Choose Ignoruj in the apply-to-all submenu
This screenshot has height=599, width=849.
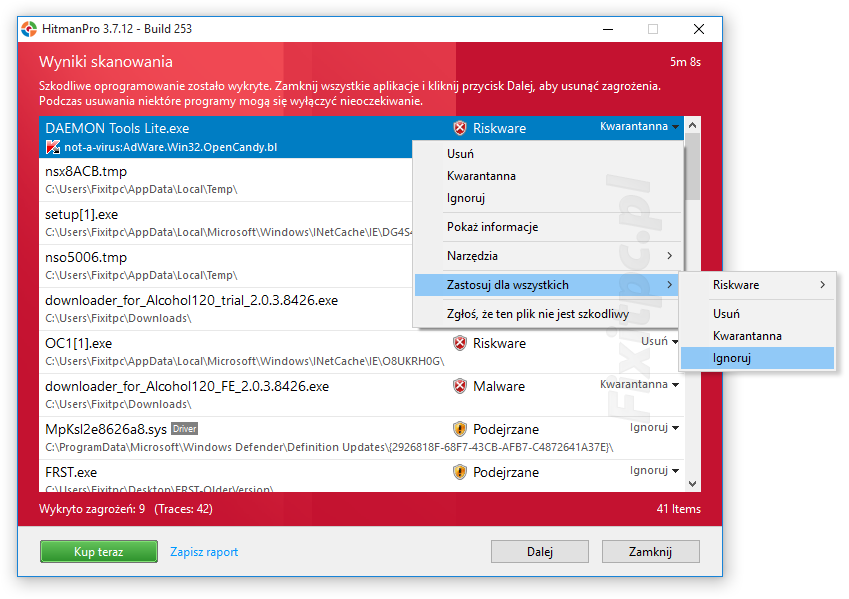point(757,358)
